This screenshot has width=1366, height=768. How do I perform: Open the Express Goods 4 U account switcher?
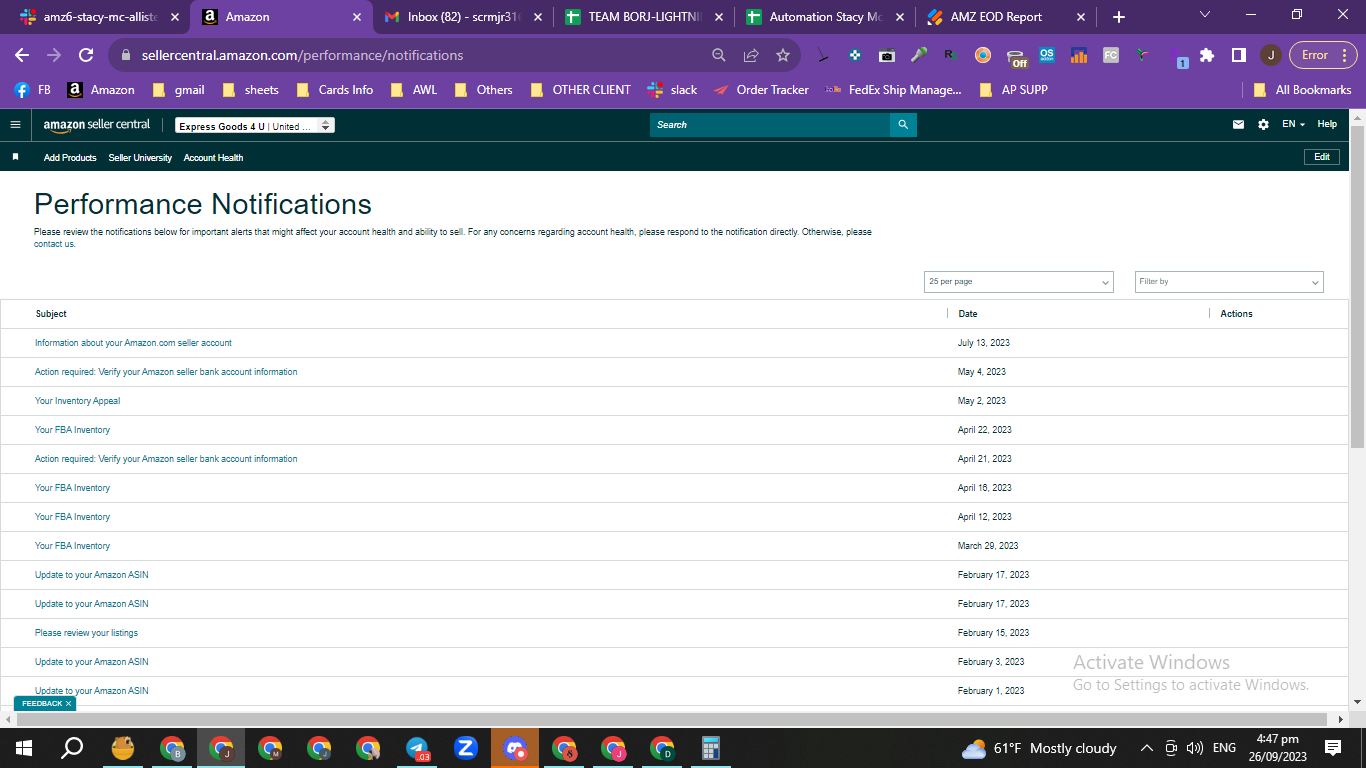point(255,126)
